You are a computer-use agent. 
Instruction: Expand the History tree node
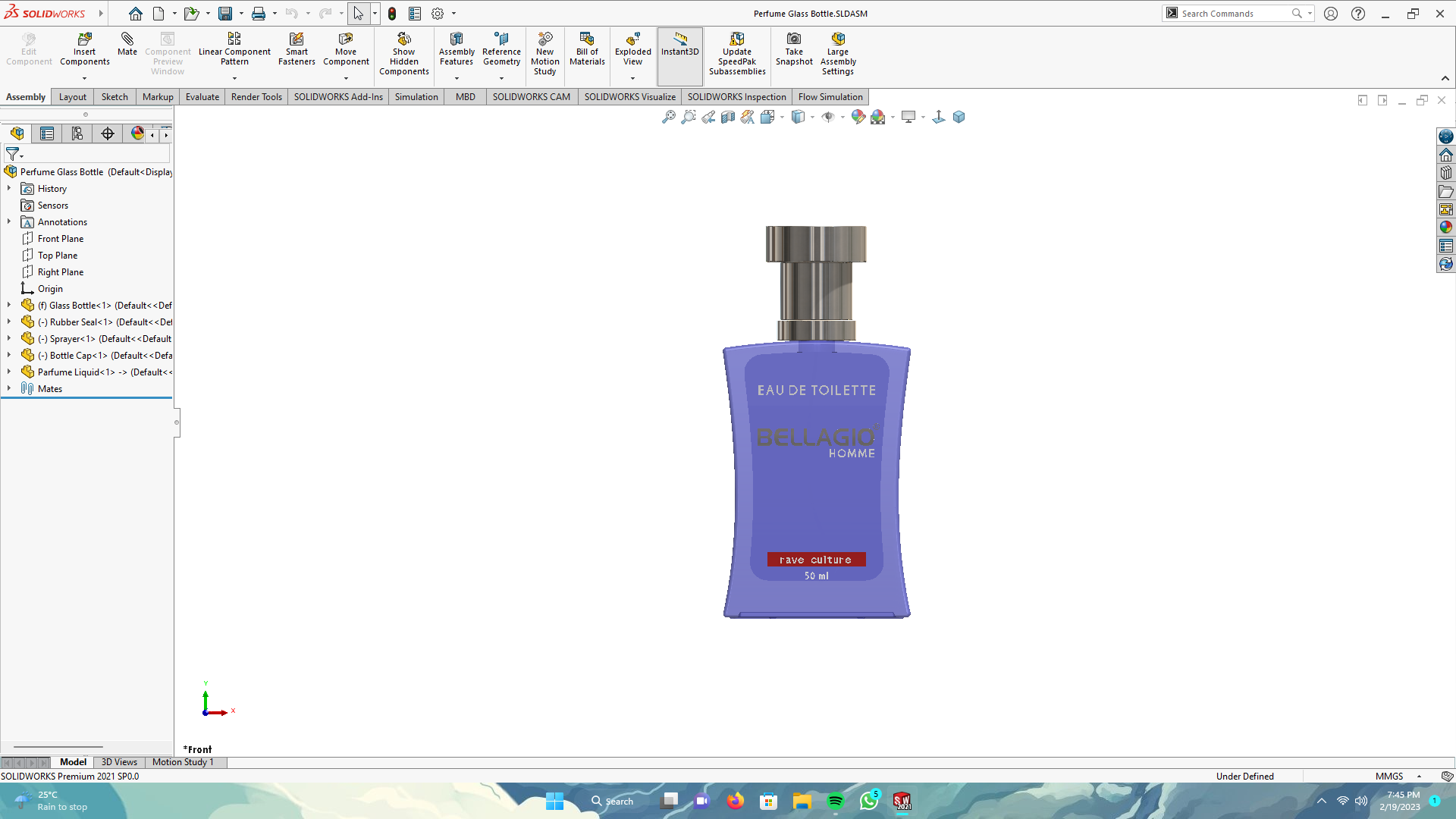click(x=9, y=188)
